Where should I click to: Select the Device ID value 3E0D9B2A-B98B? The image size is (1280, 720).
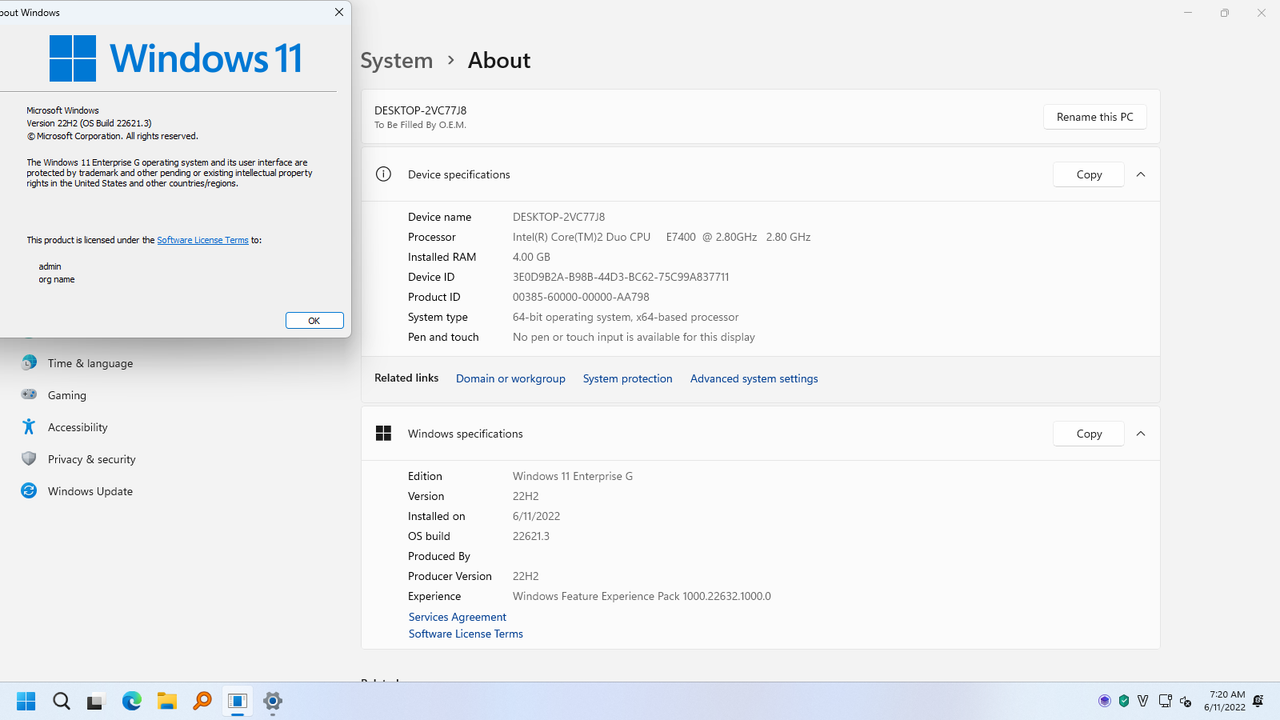coord(621,277)
